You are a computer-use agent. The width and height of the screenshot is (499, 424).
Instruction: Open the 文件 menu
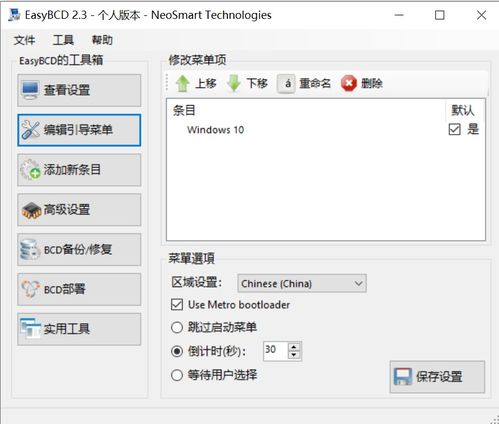(x=24, y=40)
